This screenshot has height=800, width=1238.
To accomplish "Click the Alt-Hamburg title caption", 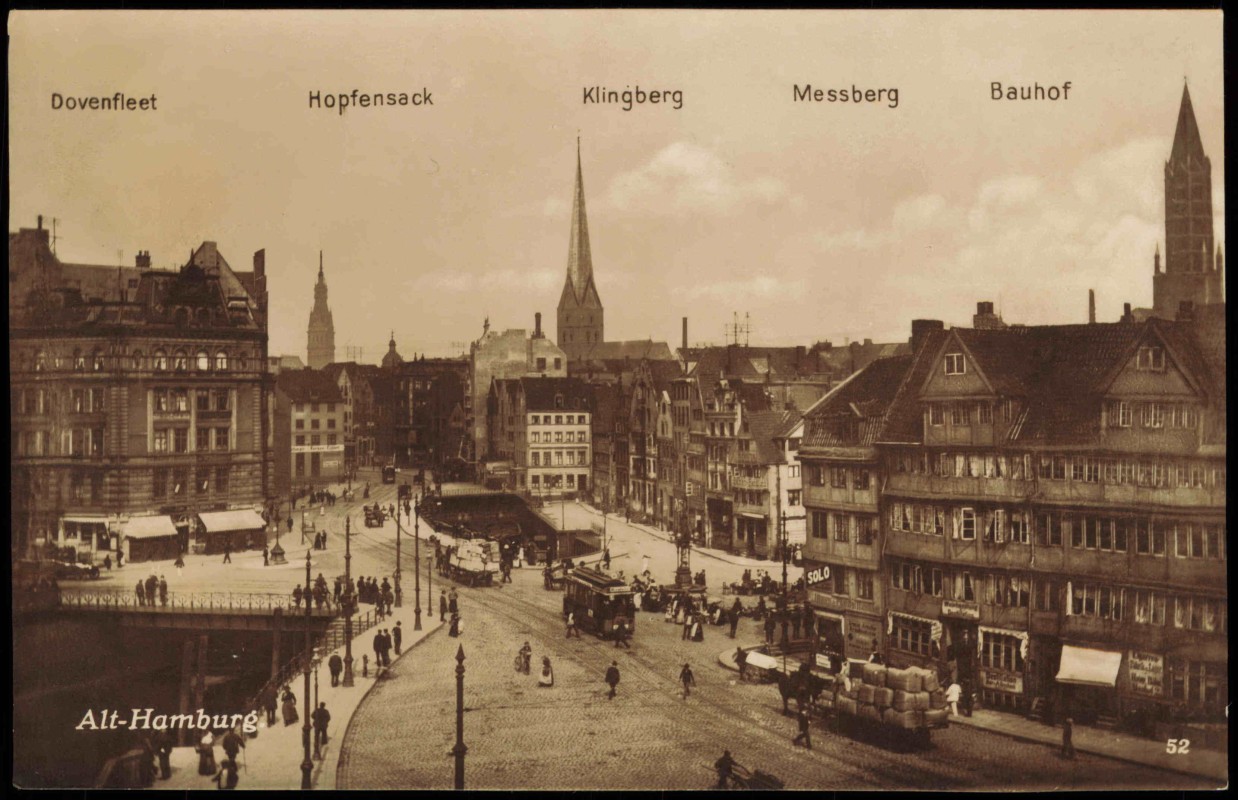I will (x=167, y=720).
